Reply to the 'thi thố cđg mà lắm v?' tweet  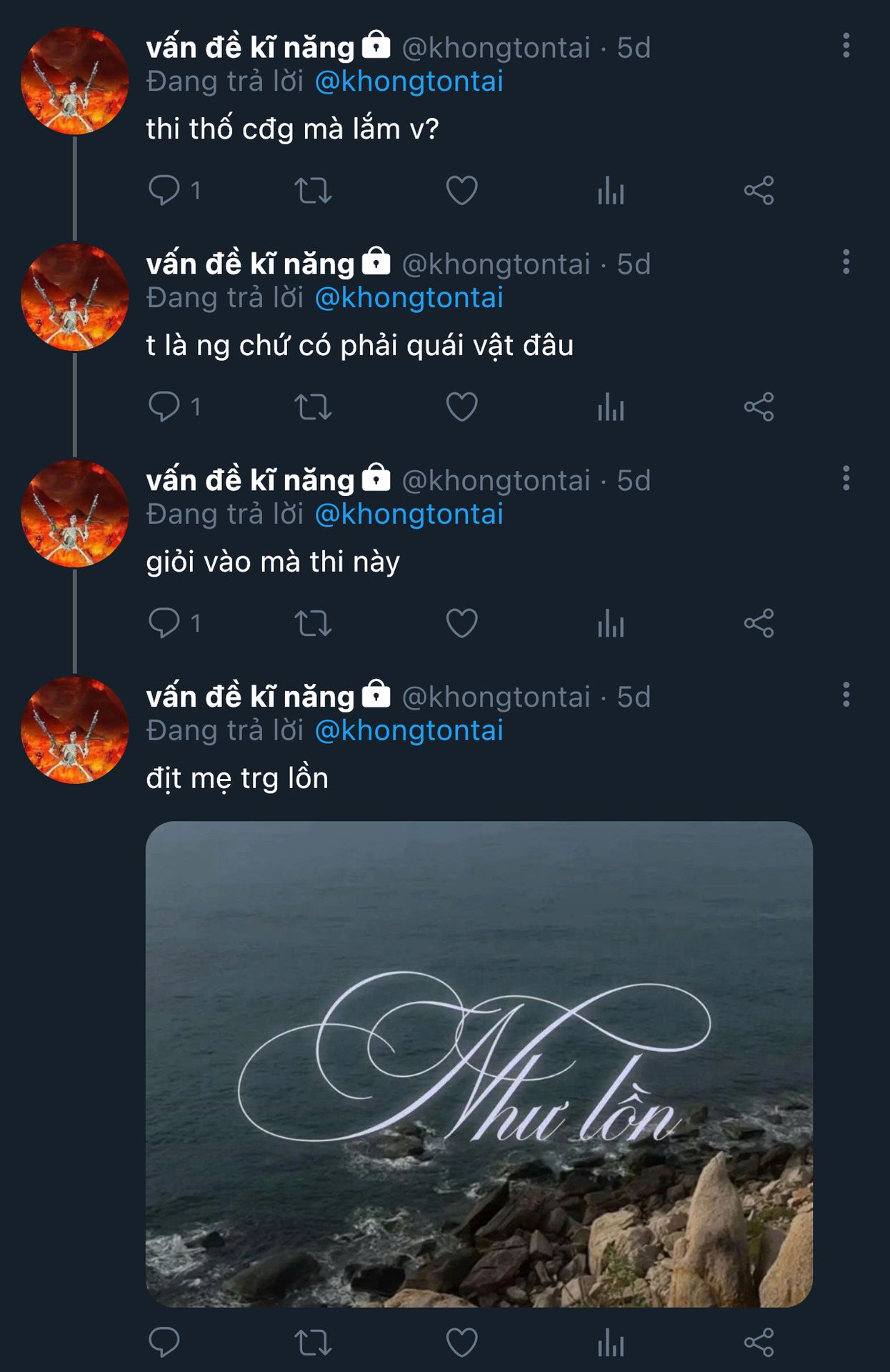164,191
